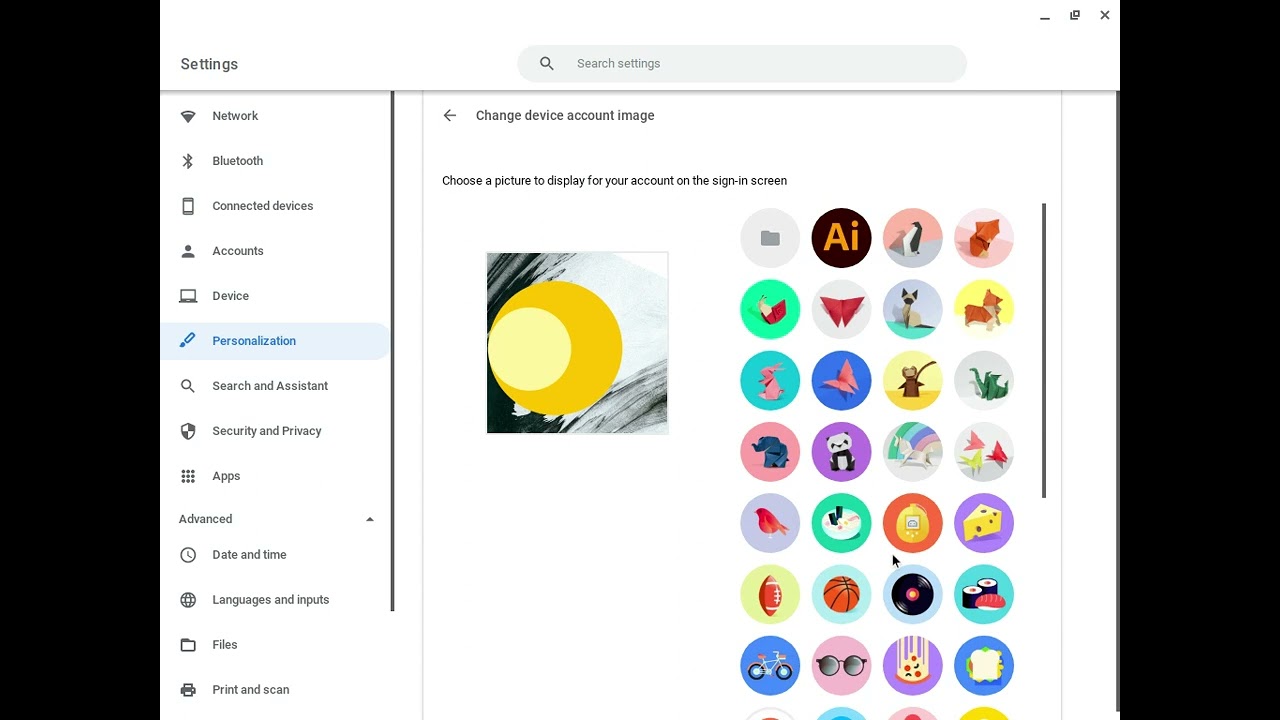Open Search and Assistant section

tap(275, 386)
